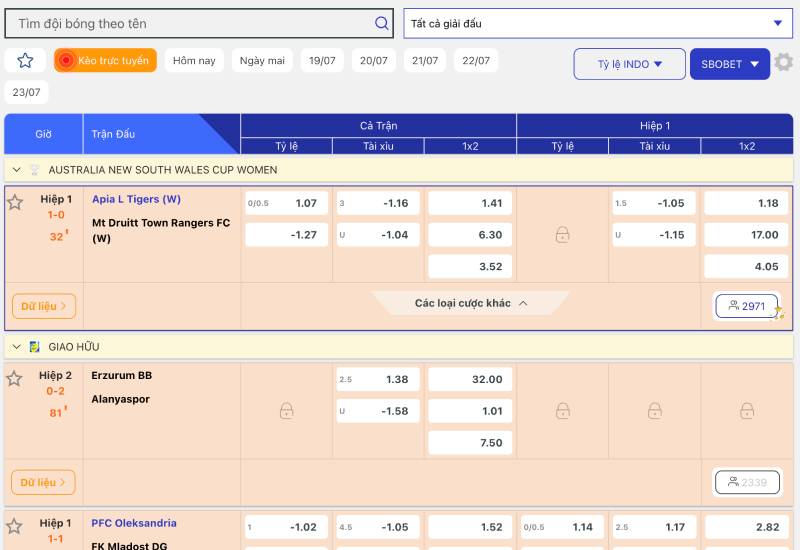Click the team name search field
This screenshot has height=550, width=800.
tap(190, 23)
